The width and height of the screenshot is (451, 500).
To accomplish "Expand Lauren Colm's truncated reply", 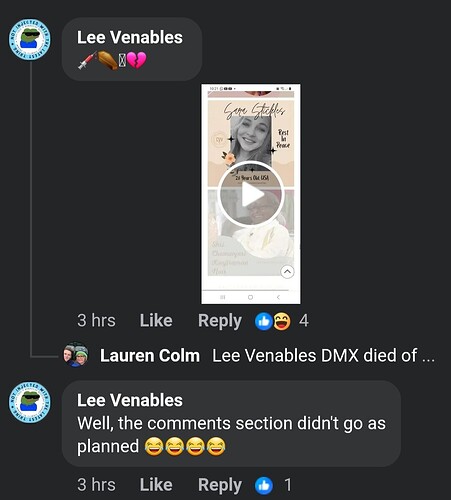I will click(x=323, y=356).
